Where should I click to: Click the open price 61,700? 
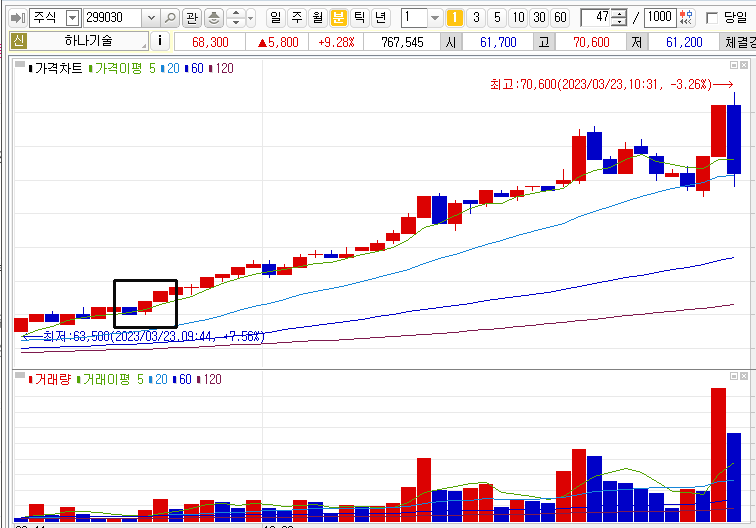click(499, 42)
